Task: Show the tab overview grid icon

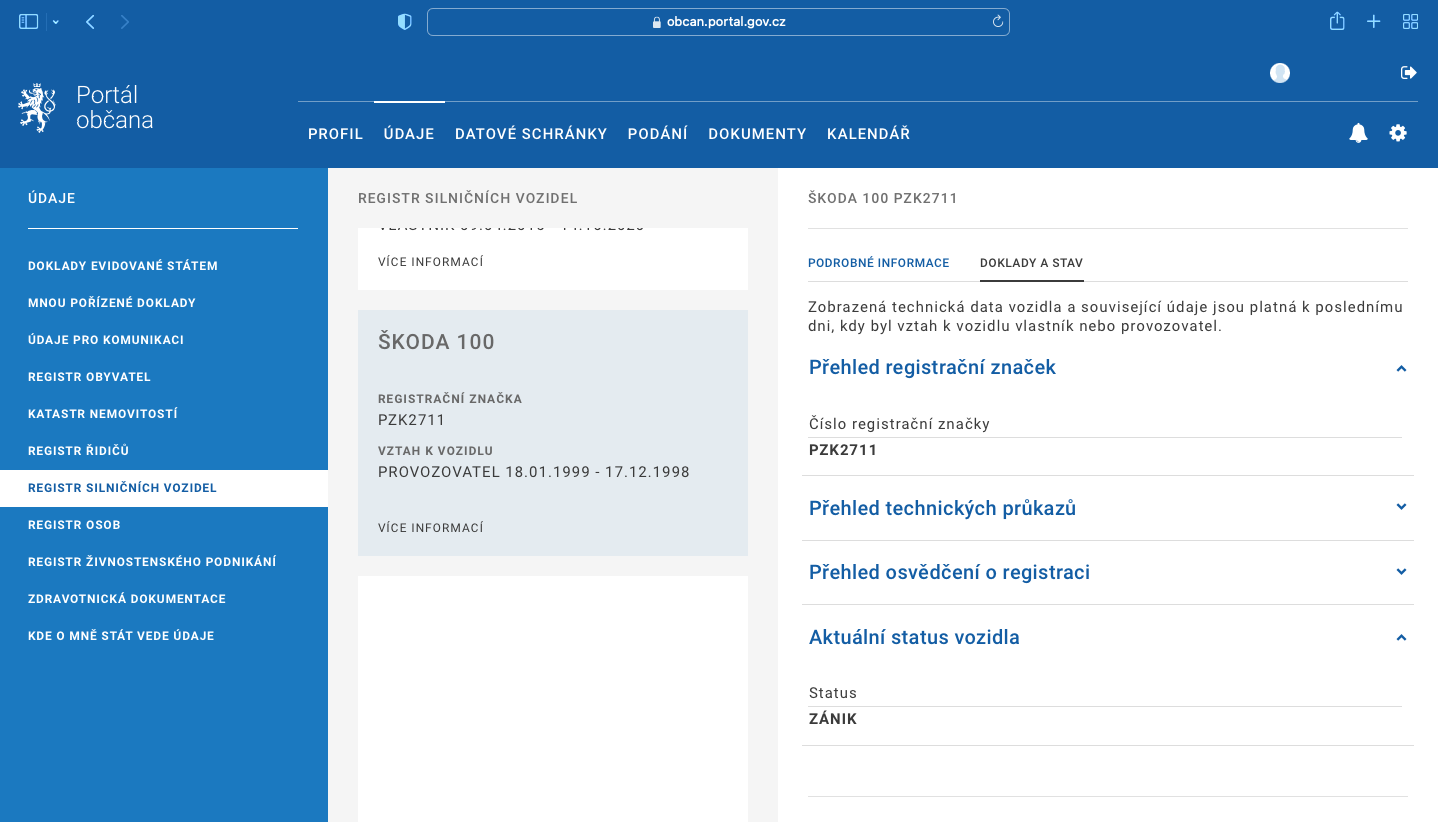Action: 1410,22
